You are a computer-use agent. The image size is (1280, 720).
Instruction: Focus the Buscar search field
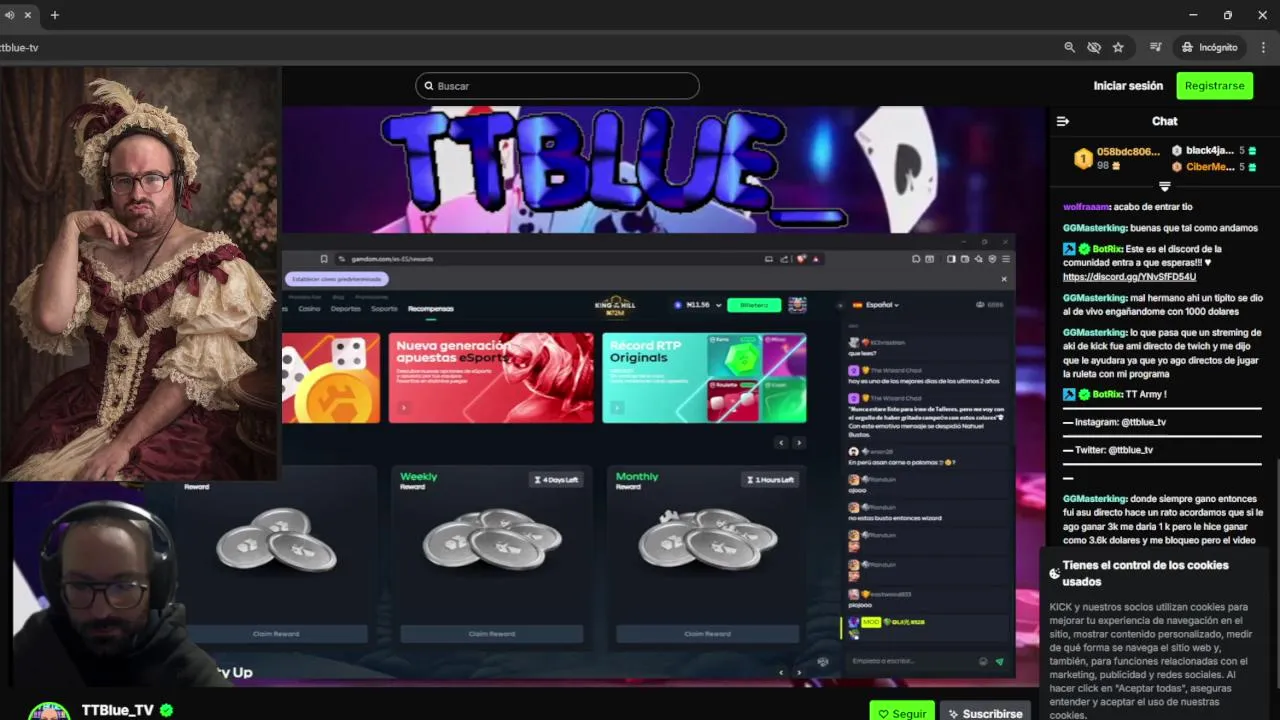tap(557, 86)
